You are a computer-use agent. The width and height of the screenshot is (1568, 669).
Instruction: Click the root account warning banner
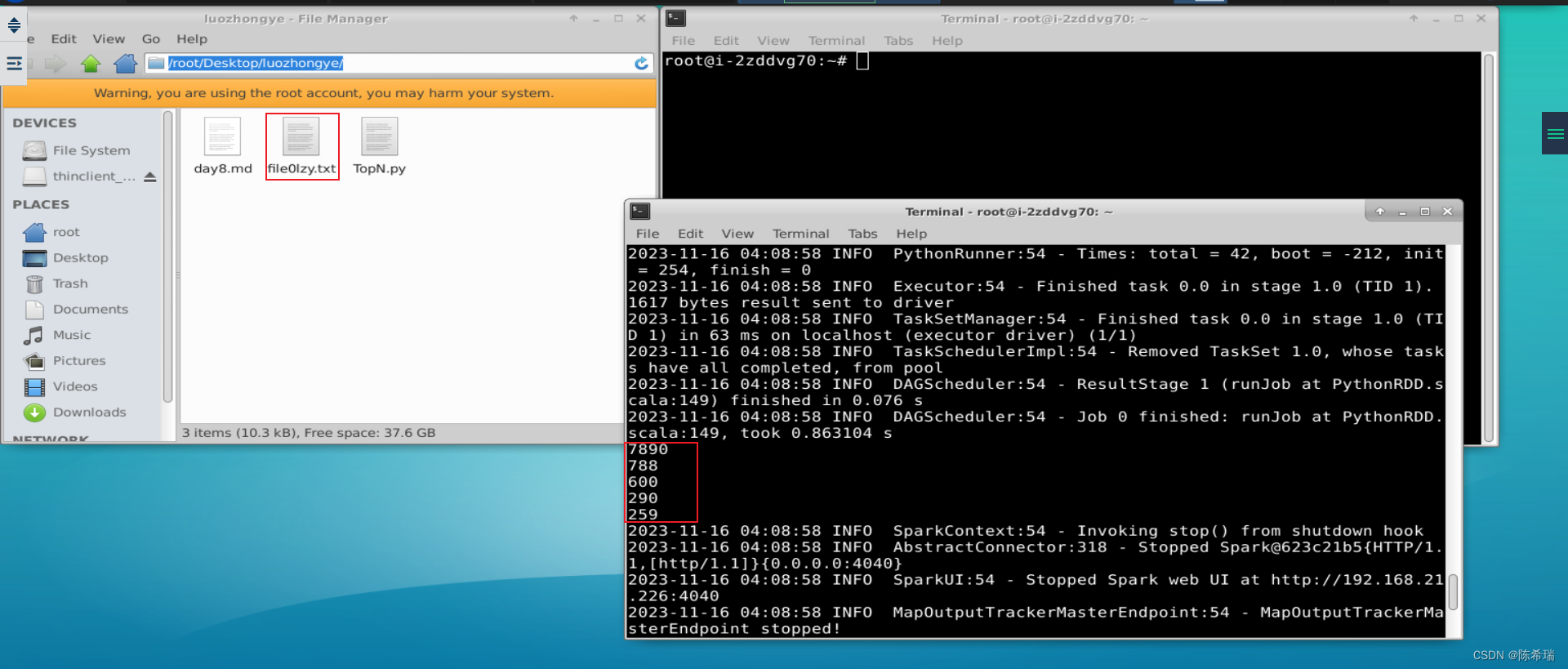(x=329, y=93)
